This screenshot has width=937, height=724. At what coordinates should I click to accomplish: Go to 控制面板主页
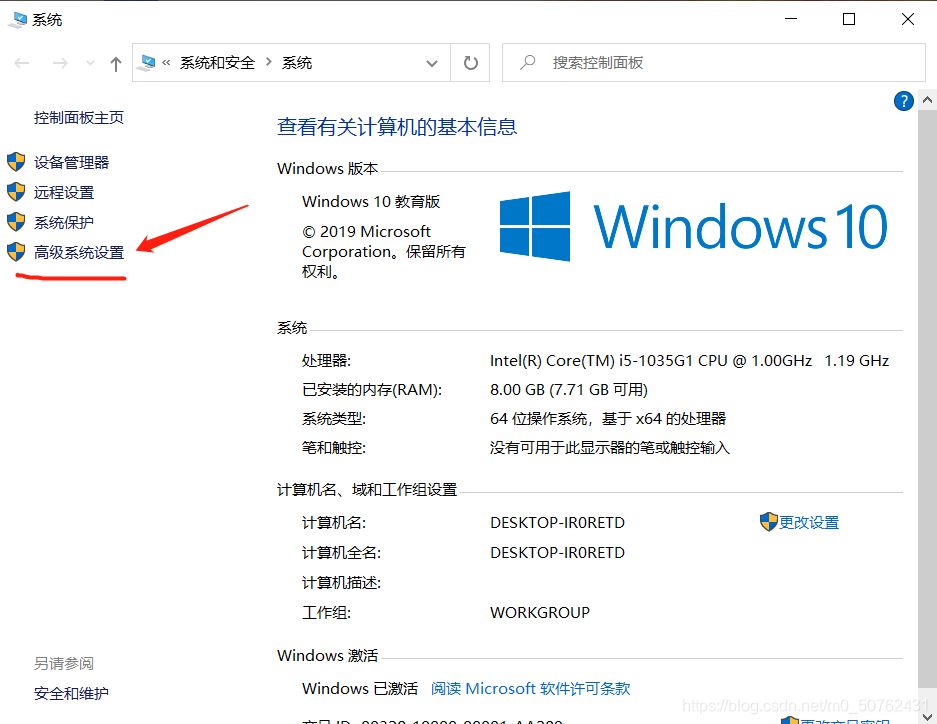tap(79, 118)
